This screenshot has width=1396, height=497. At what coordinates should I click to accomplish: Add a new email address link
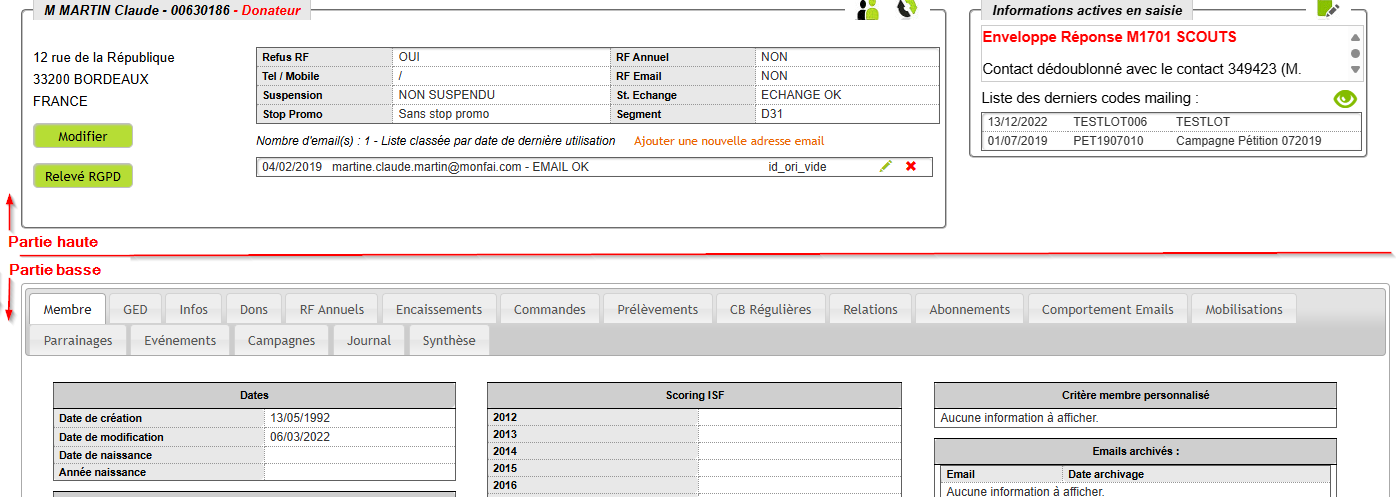(x=729, y=142)
